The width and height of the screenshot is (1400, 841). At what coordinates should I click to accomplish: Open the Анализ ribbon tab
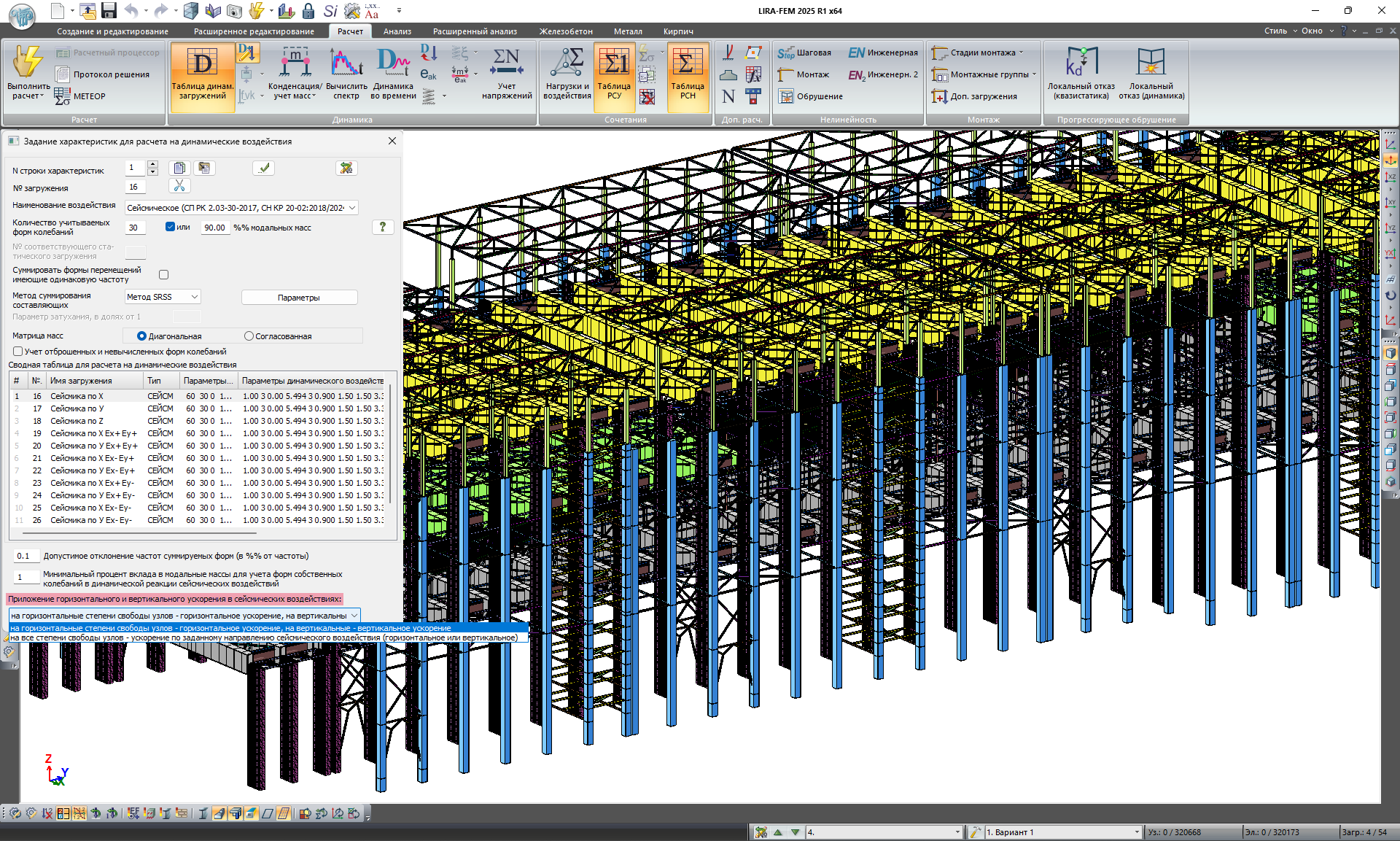click(x=397, y=31)
